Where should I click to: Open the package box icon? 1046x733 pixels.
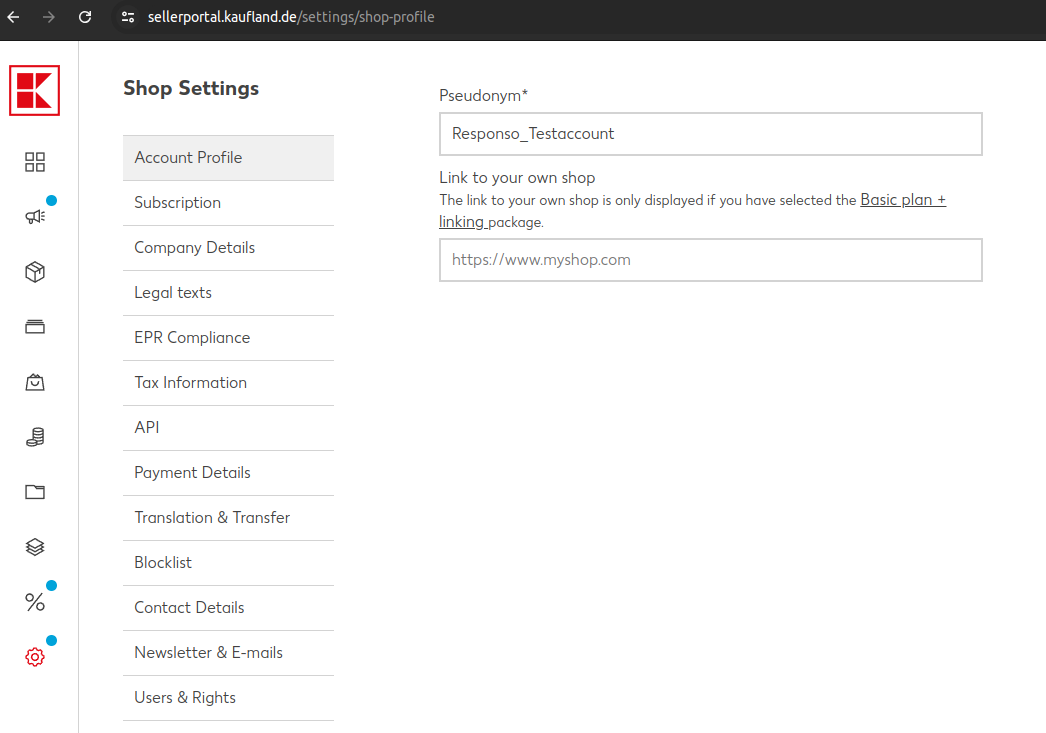pos(35,272)
